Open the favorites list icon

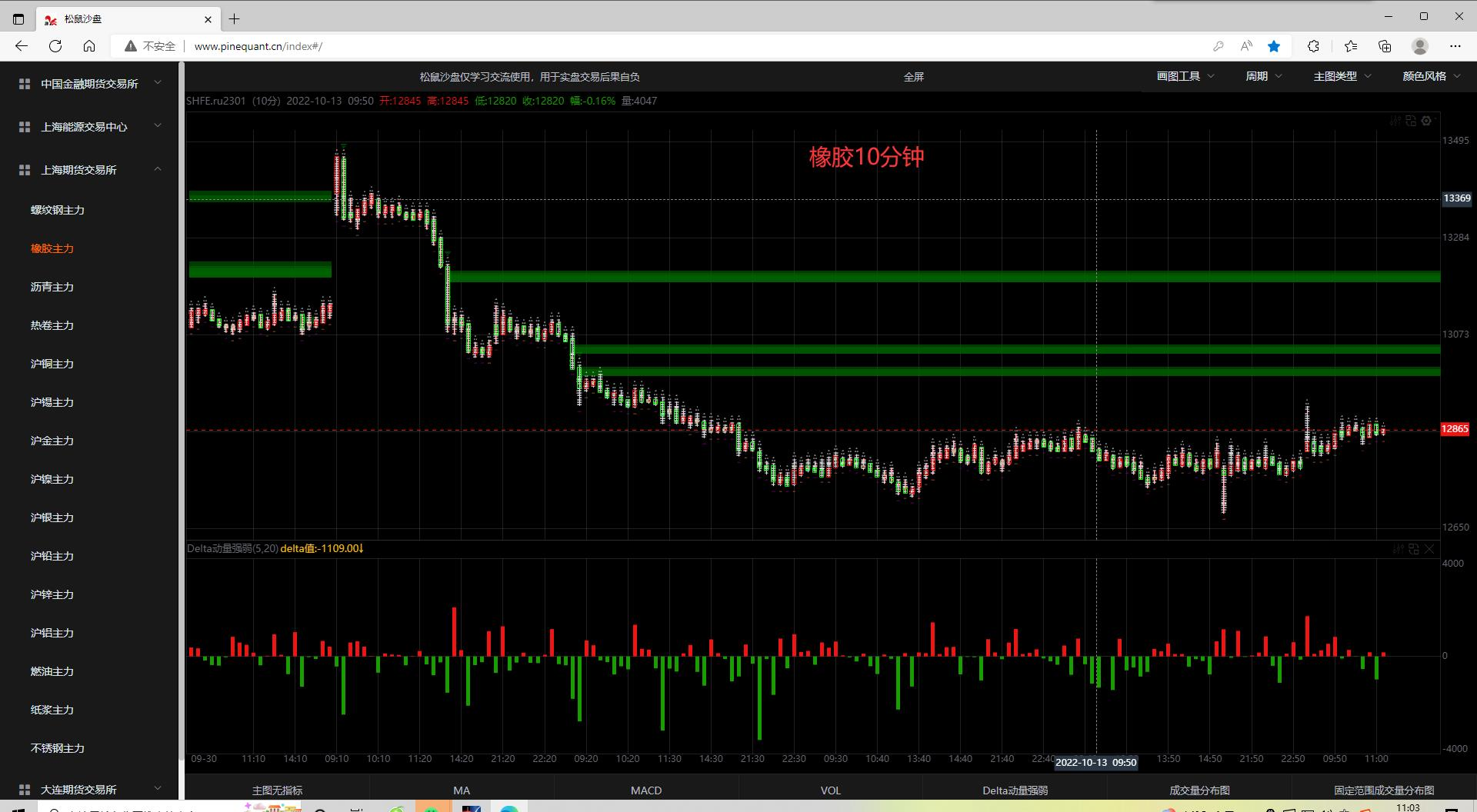tap(1351, 46)
